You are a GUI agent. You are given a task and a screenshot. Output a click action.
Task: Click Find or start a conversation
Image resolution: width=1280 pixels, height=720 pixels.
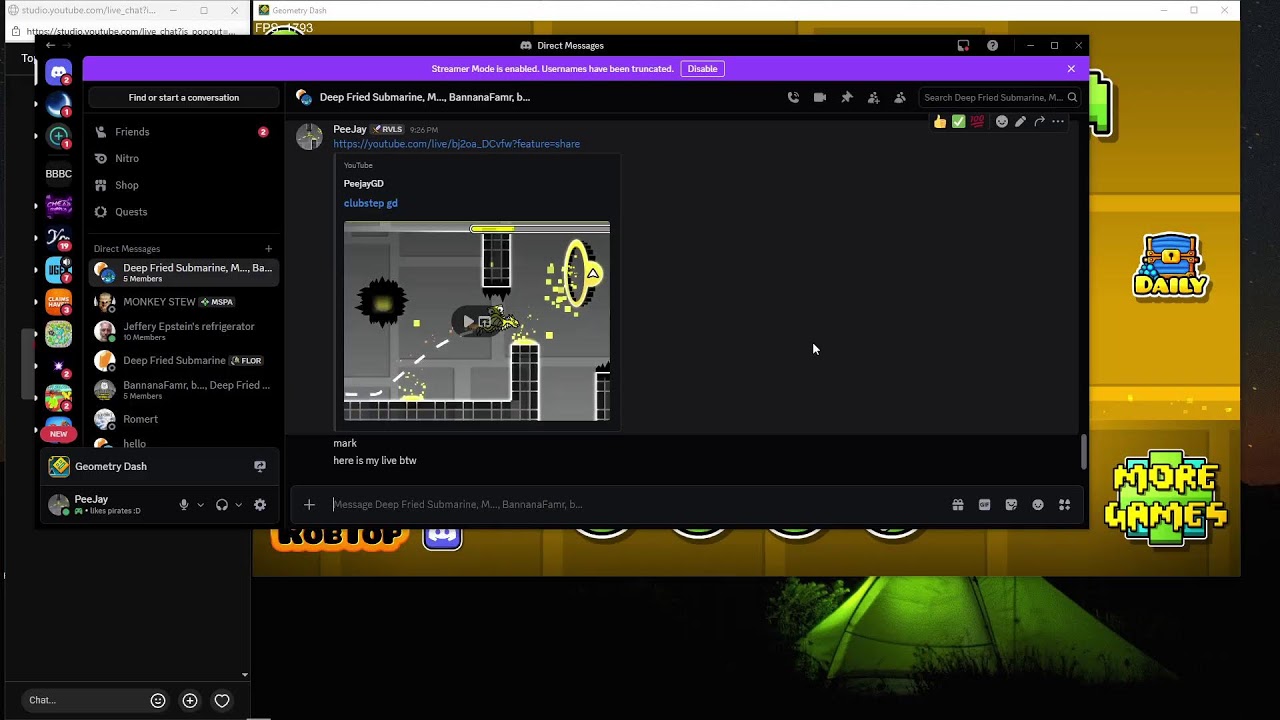(x=183, y=97)
